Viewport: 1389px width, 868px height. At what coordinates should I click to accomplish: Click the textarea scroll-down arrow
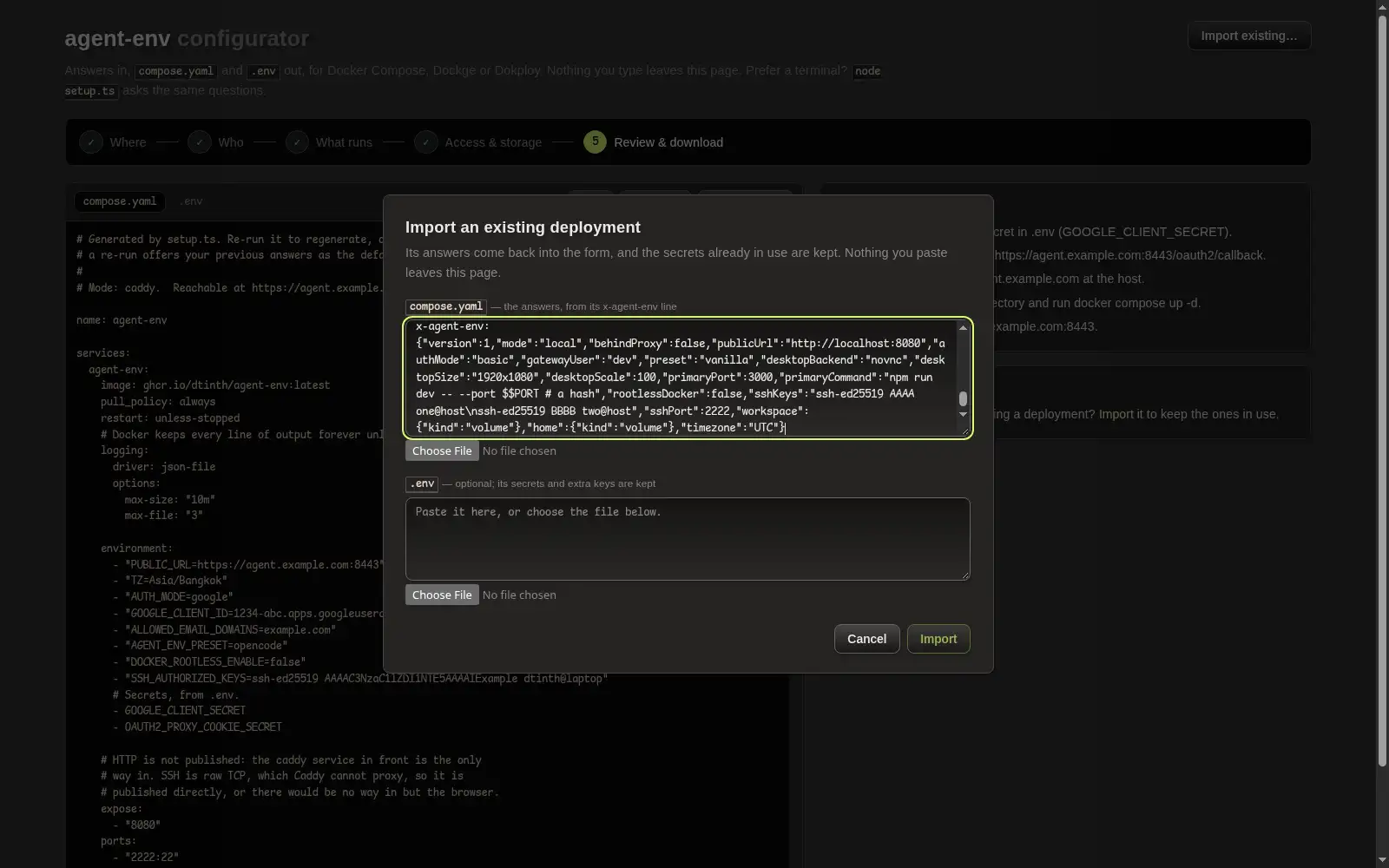point(963,414)
